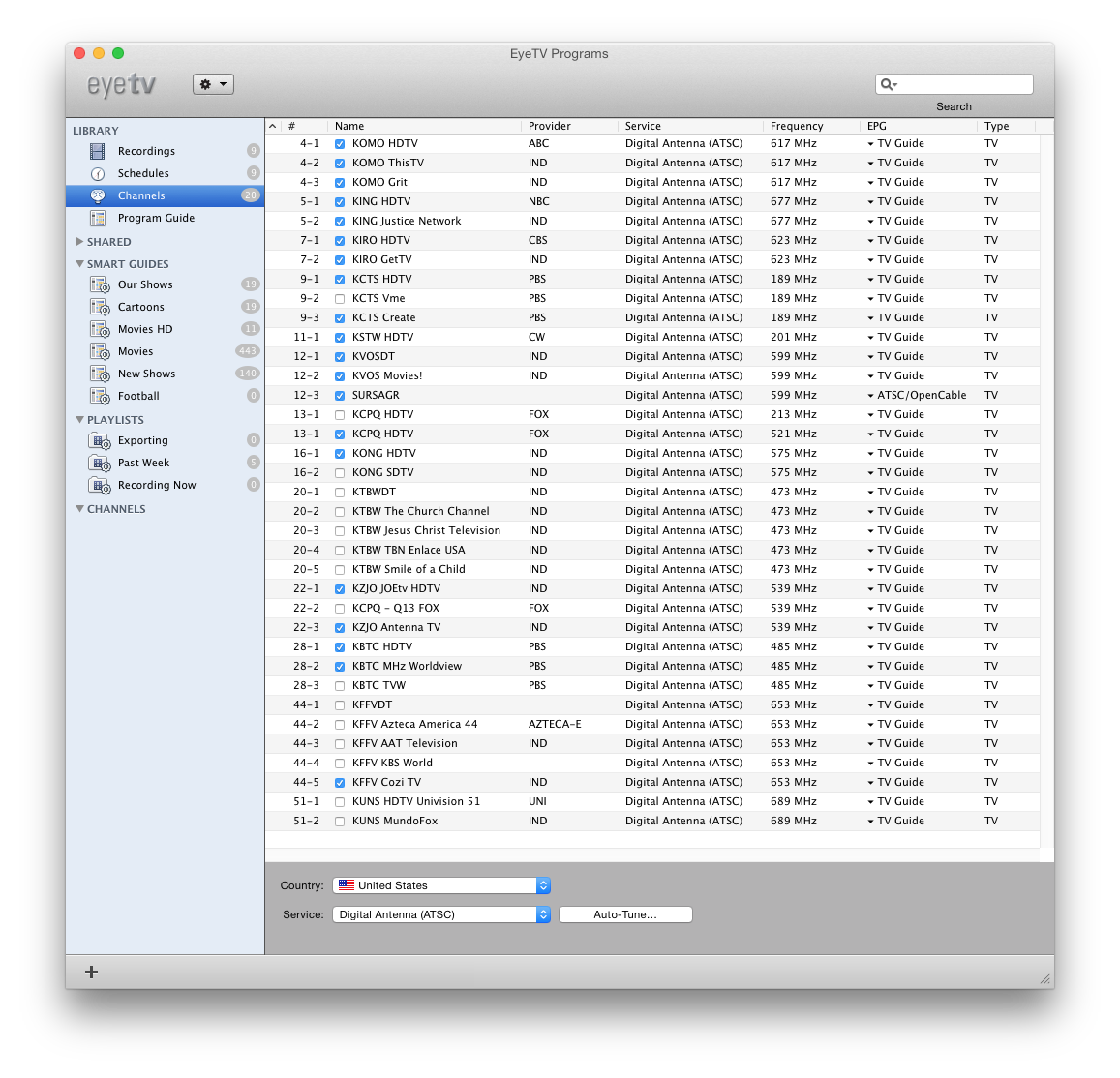Collapse the PLAYLISTS section

(x=80, y=420)
